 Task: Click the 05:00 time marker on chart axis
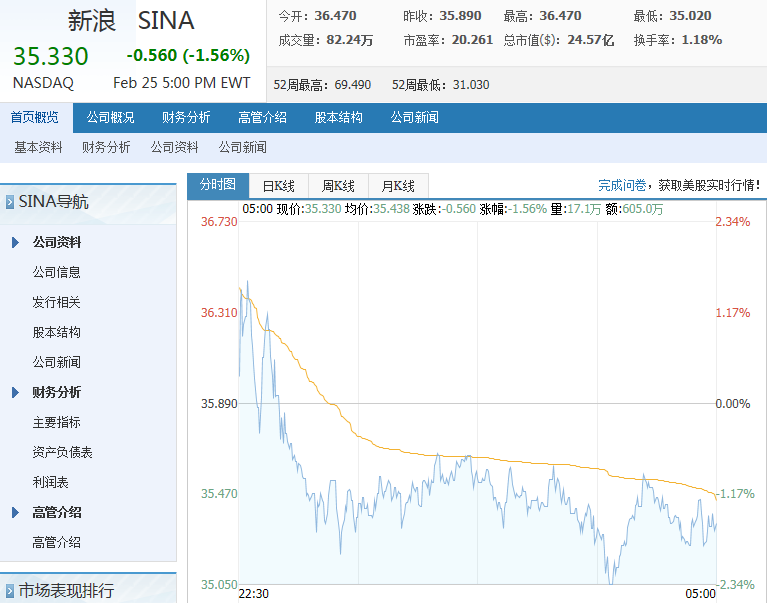pyautogui.click(x=700, y=594)
